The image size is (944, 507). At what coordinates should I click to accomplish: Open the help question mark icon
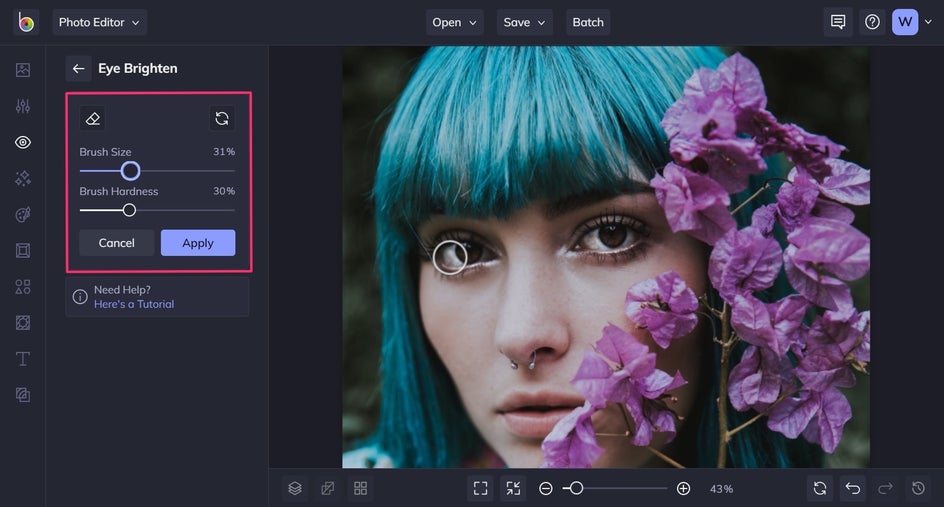(x=872, y=22)
